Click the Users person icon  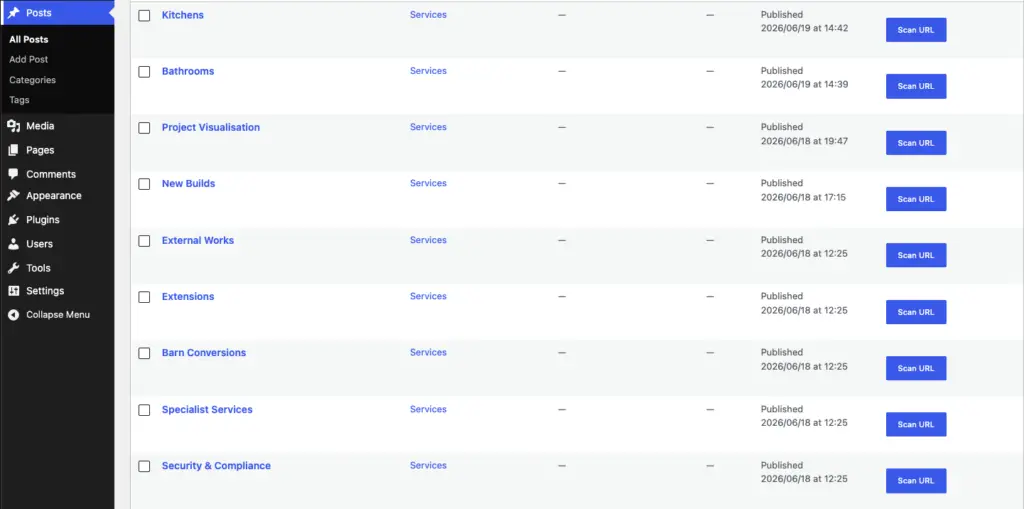tap(14, 244)
